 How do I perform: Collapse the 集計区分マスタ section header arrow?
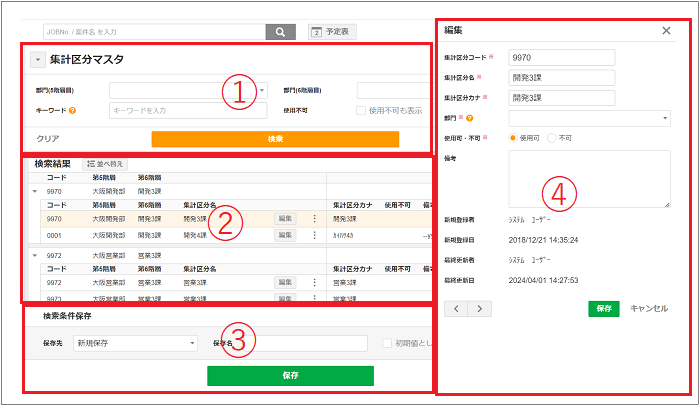37,60
